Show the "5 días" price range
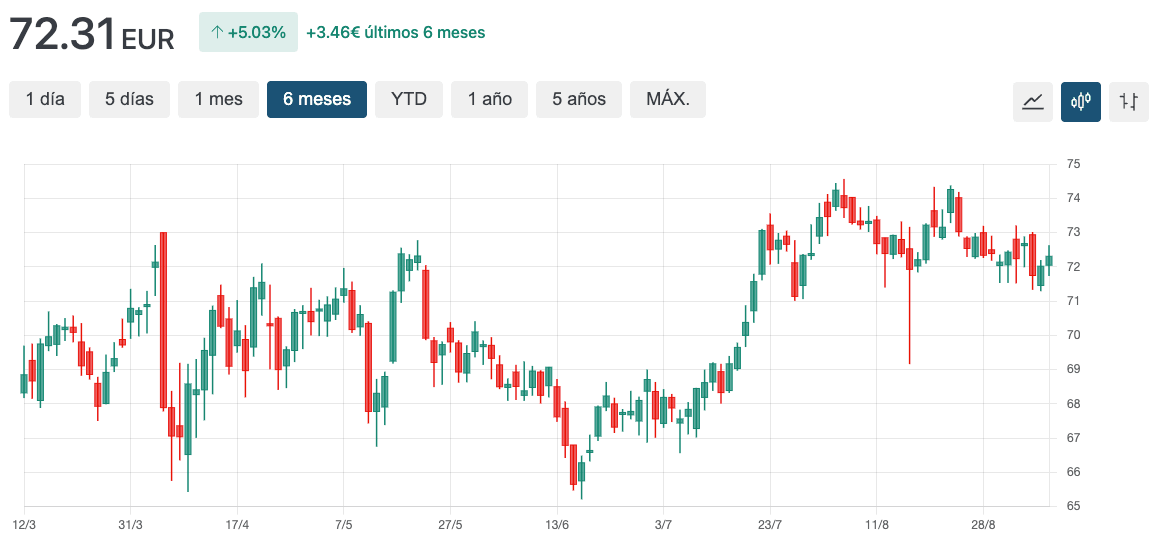The height and width of the screenshot is (535, 1158). click(x=129, y=99)
